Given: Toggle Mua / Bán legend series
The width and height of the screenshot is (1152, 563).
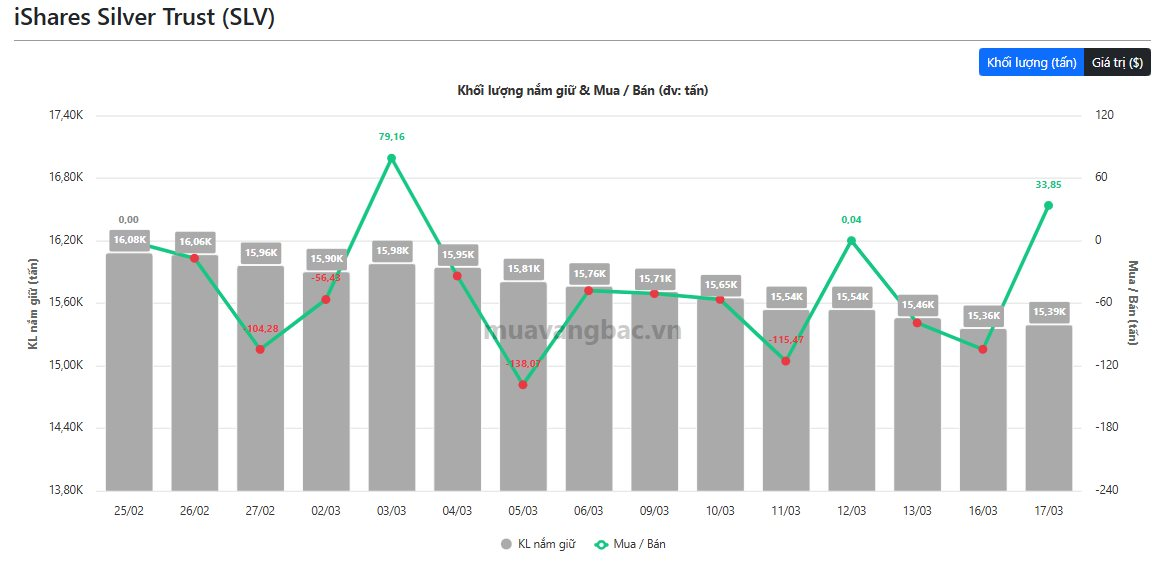Looking at the screenshot, I should tap(639, 544).
